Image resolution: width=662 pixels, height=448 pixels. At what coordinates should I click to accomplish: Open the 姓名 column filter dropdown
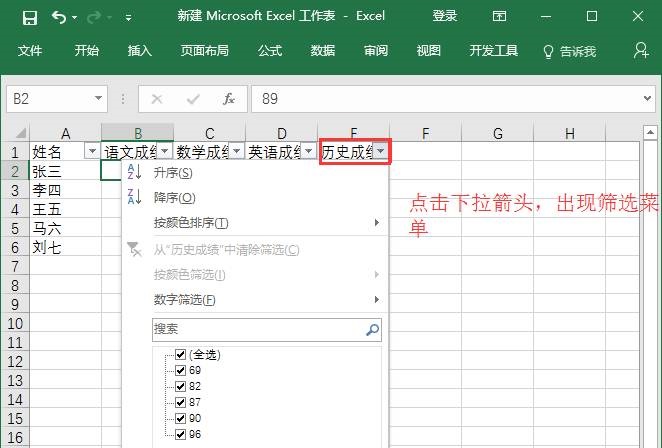[92, 151]
